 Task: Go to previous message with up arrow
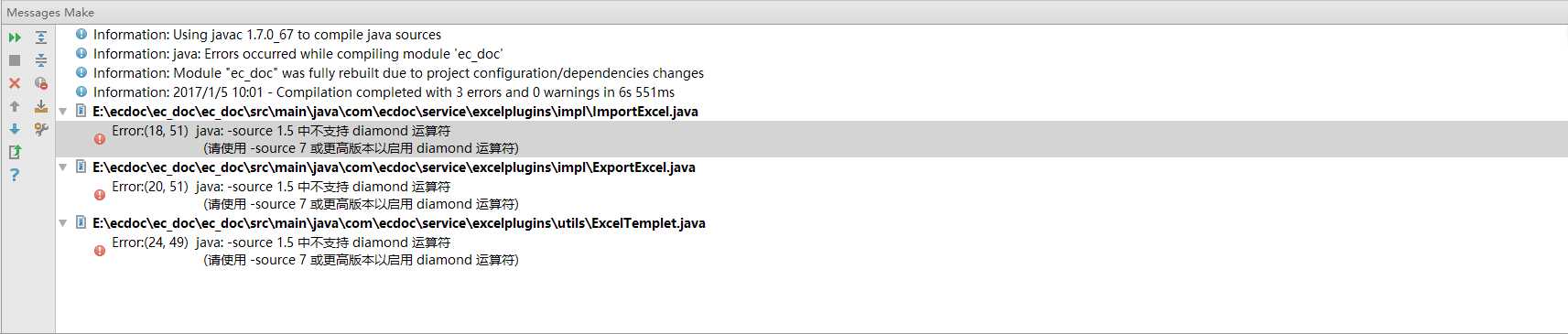(15, 106)
